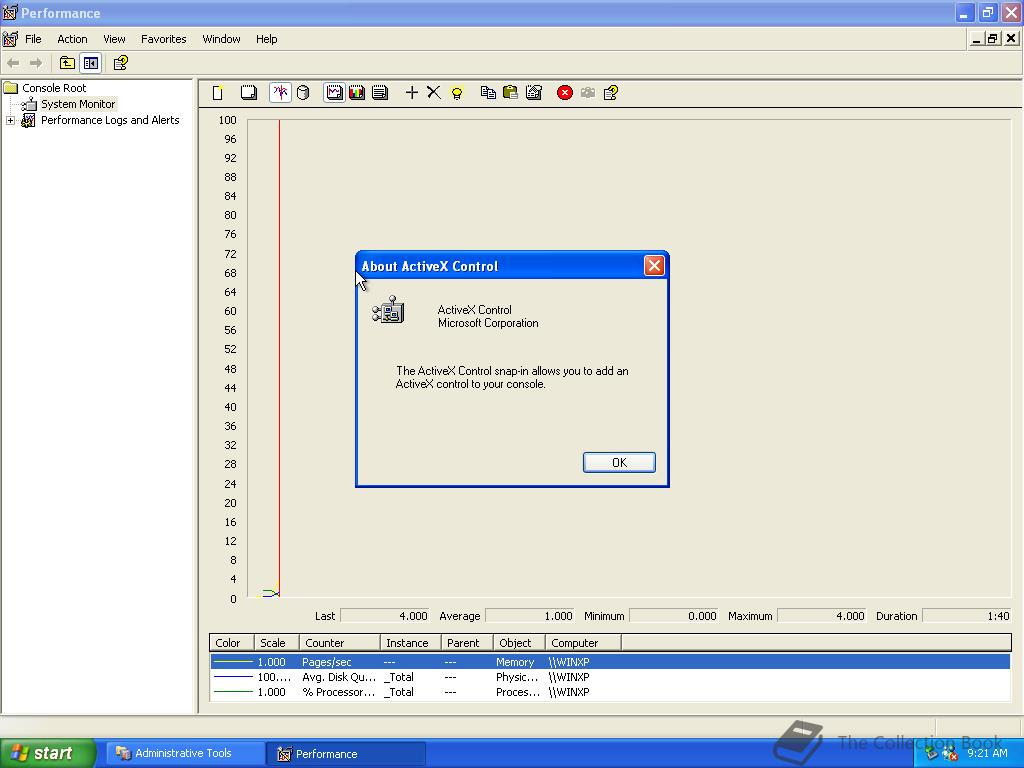Click blue color line of Avg. Disk row
Viewport: 1024px width, 768px height.
233,677
